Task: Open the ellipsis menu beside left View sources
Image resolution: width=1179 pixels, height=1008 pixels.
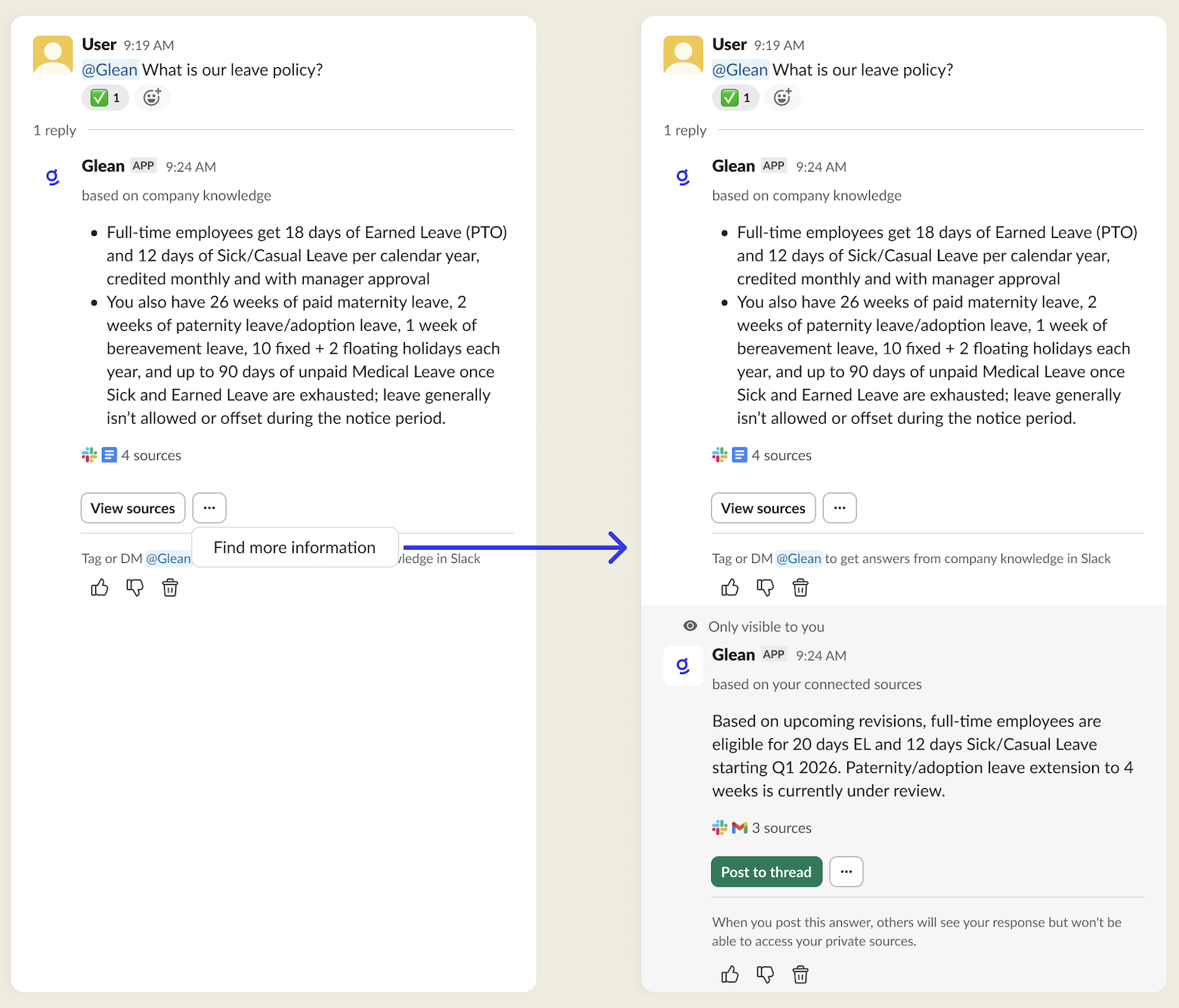Action: (x=209, y=508)
